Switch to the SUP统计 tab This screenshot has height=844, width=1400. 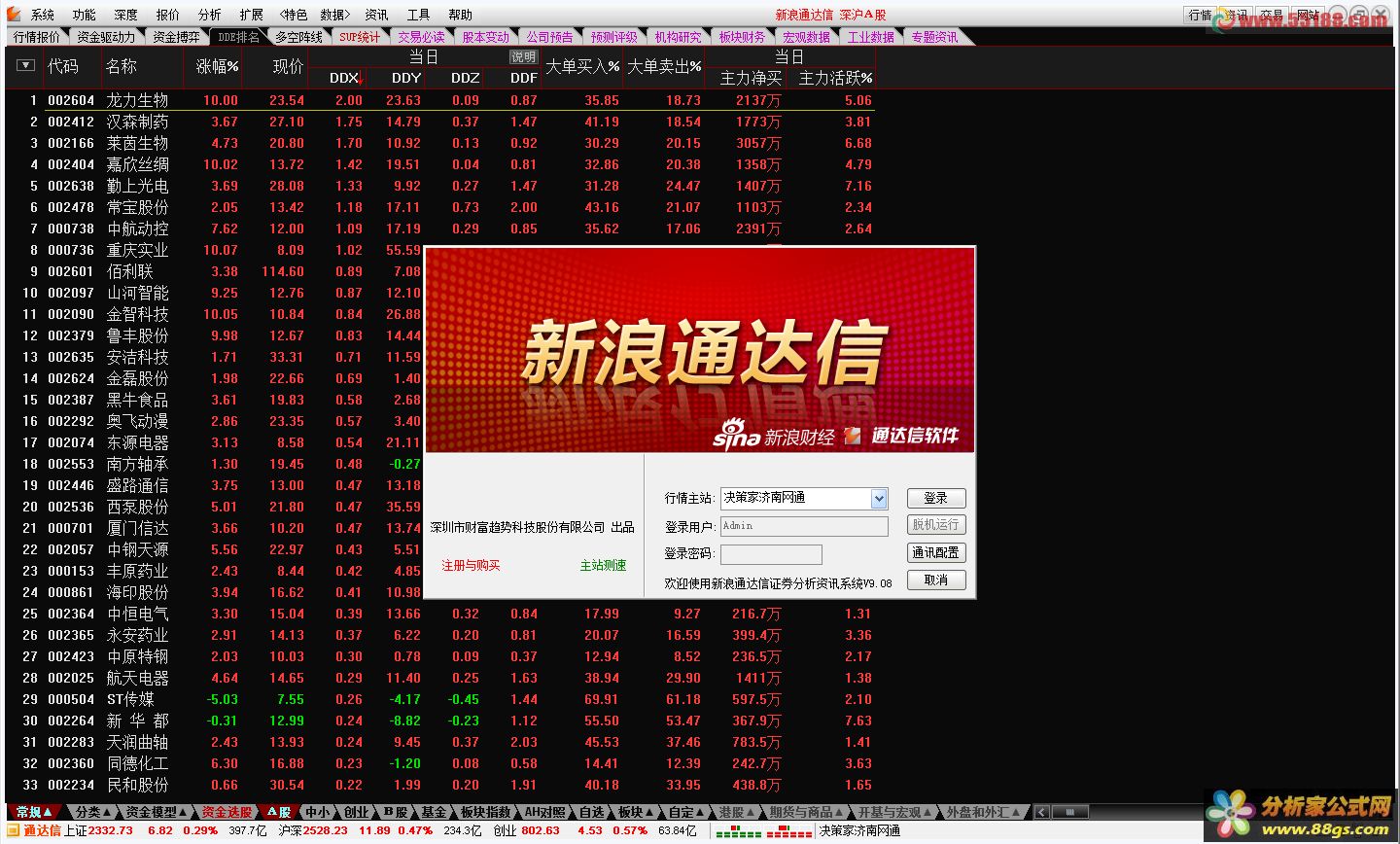point(360,37)
